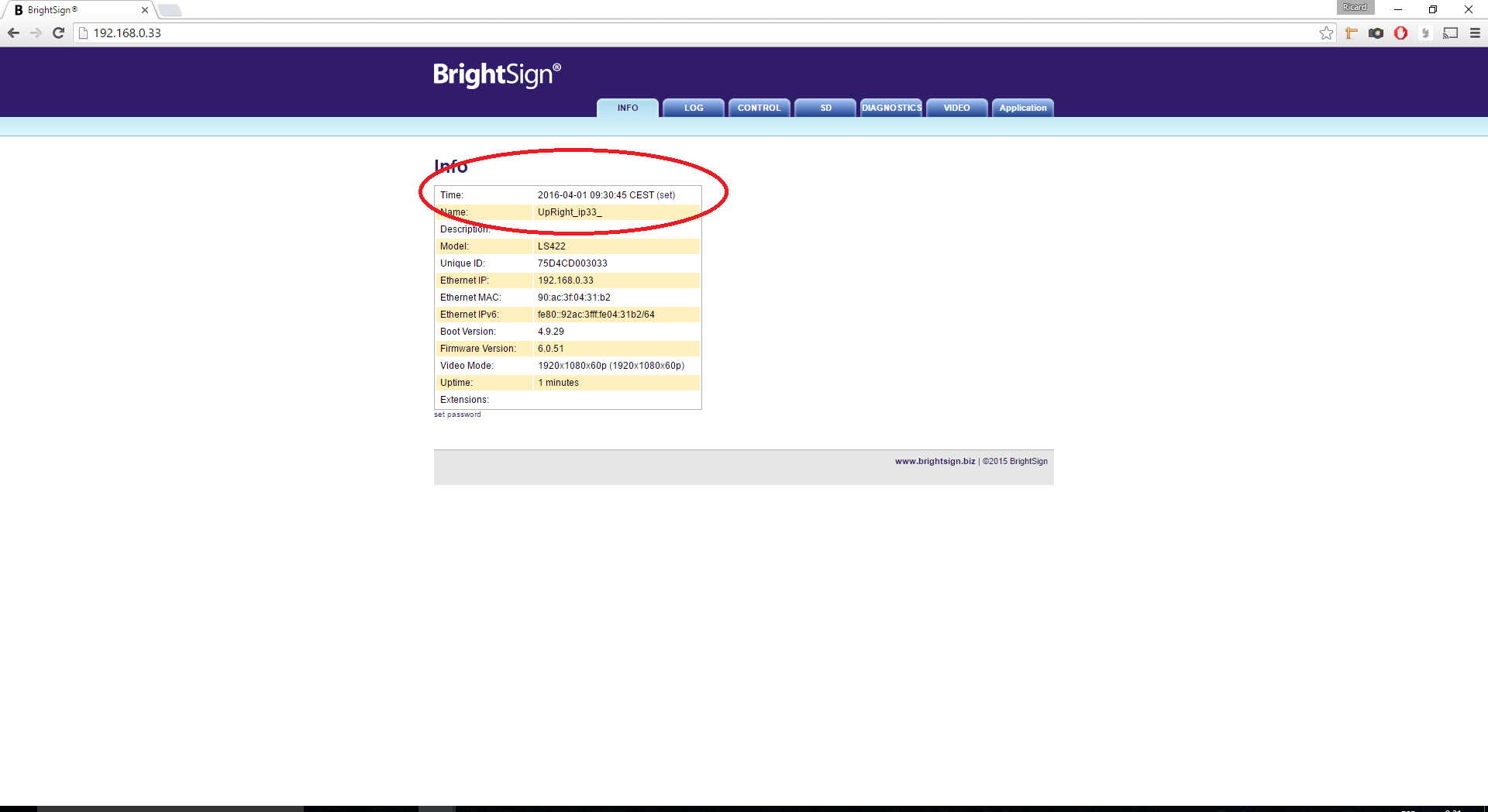Select the Boot Version 4.9.29
The image size is (1488, 812).
pyautogui.click(x=551, y=332)
